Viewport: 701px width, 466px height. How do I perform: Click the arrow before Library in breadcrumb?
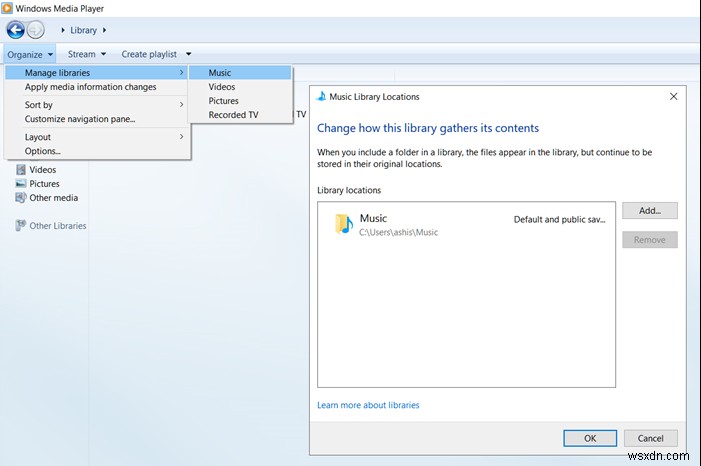point(63,30)
